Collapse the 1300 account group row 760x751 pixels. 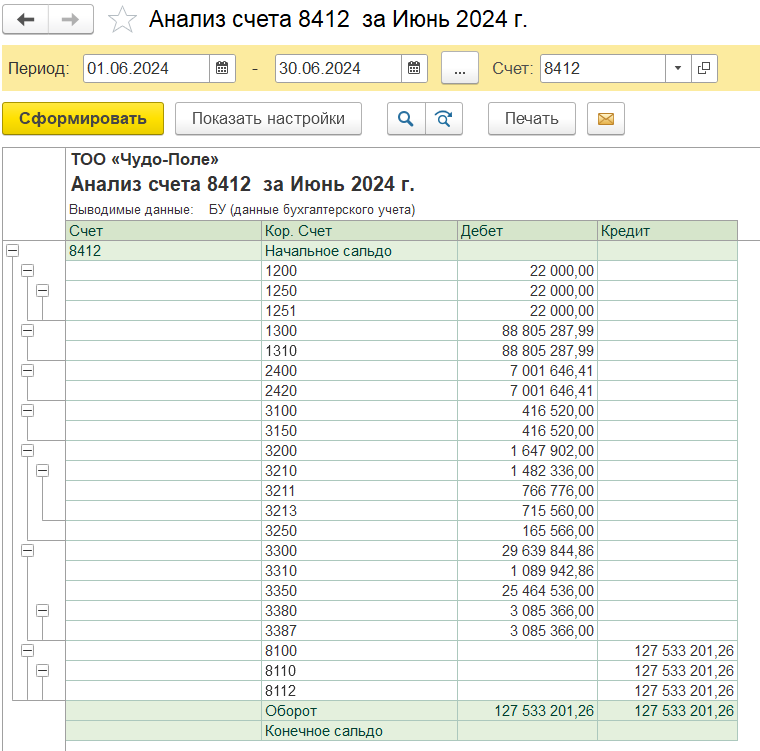(27, 331)
